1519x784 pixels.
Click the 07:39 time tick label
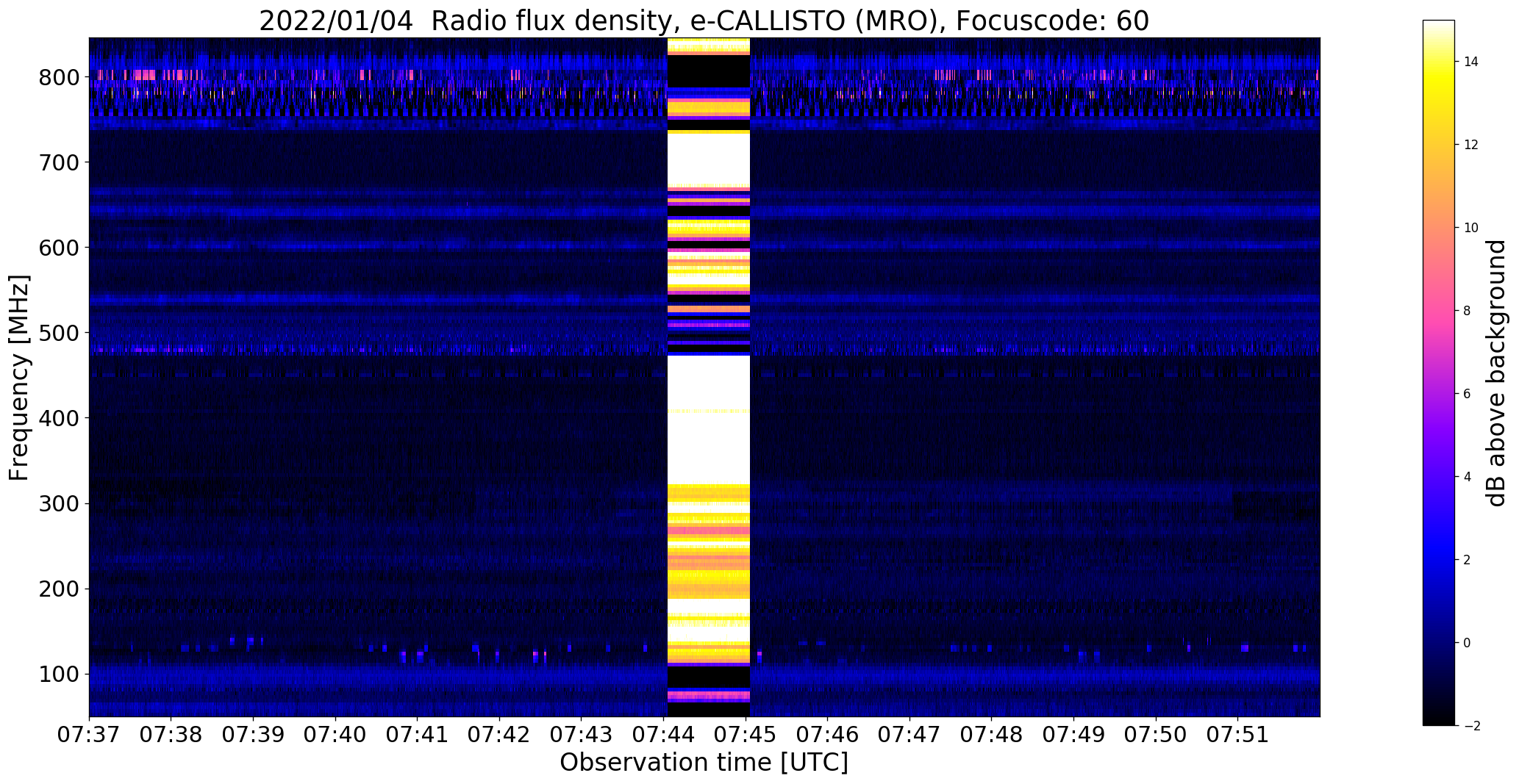tap(253, 735)
